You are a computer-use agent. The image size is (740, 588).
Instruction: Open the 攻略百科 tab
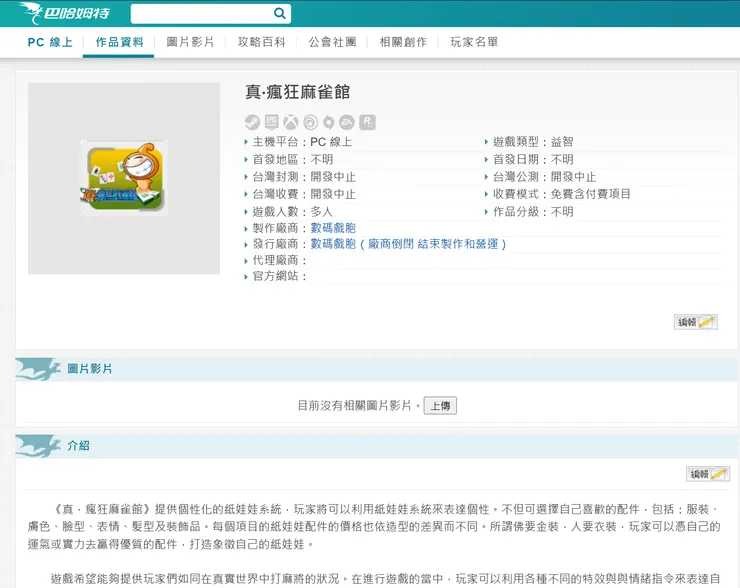coord(261,42)
